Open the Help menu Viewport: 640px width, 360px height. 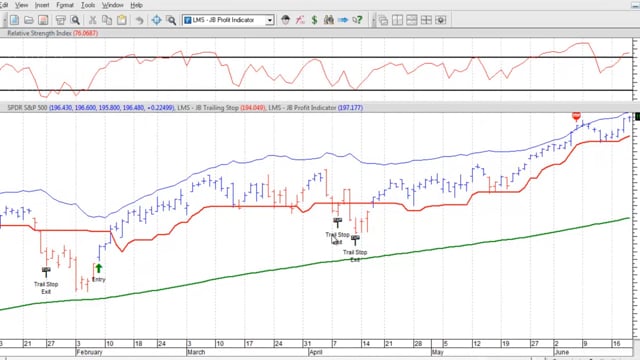[136, 5]
